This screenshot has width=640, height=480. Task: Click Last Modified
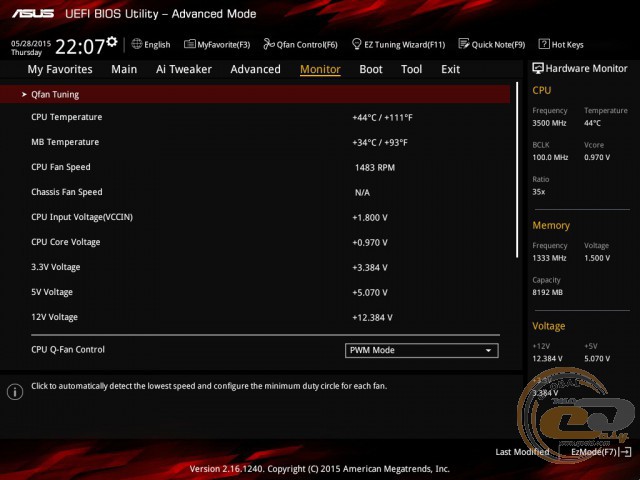(522, 452)
